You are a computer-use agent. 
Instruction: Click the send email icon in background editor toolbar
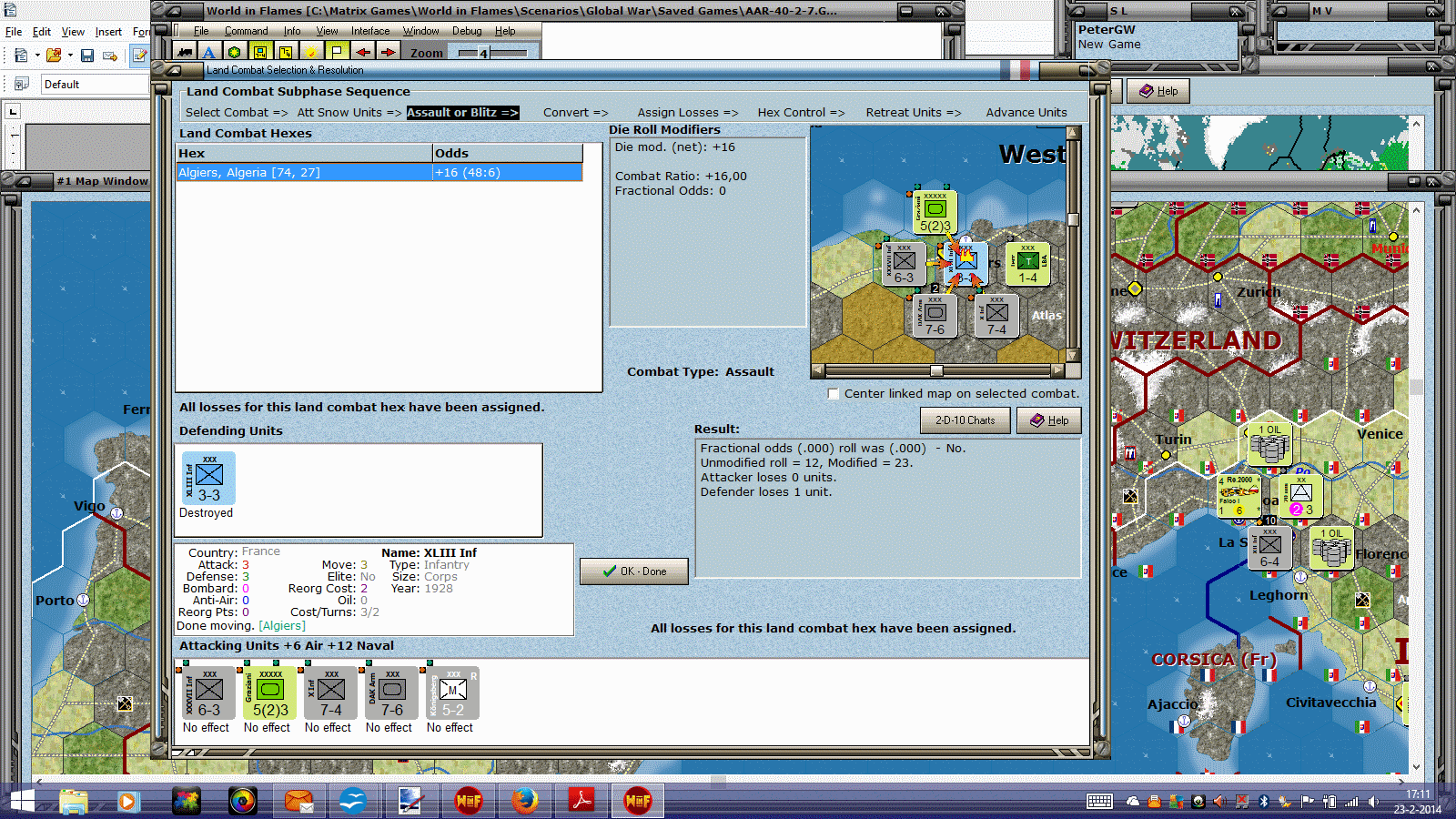coord(110,56)
